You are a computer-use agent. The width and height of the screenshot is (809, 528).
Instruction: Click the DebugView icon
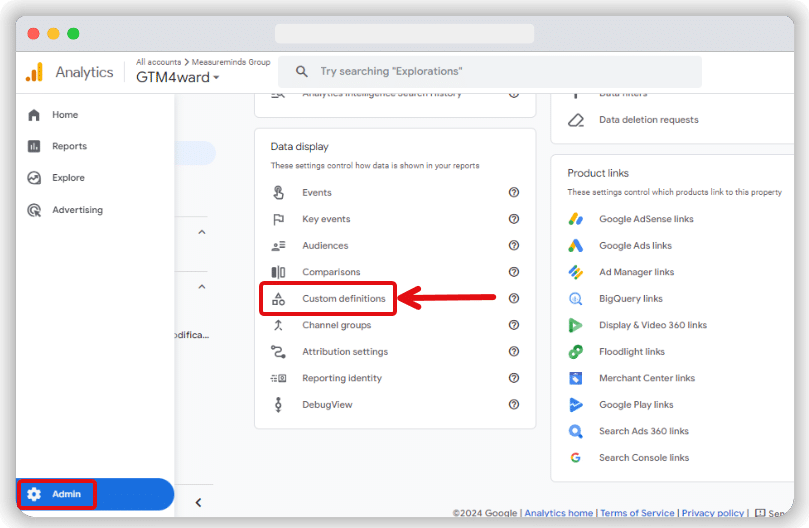[x=278, y=405]
